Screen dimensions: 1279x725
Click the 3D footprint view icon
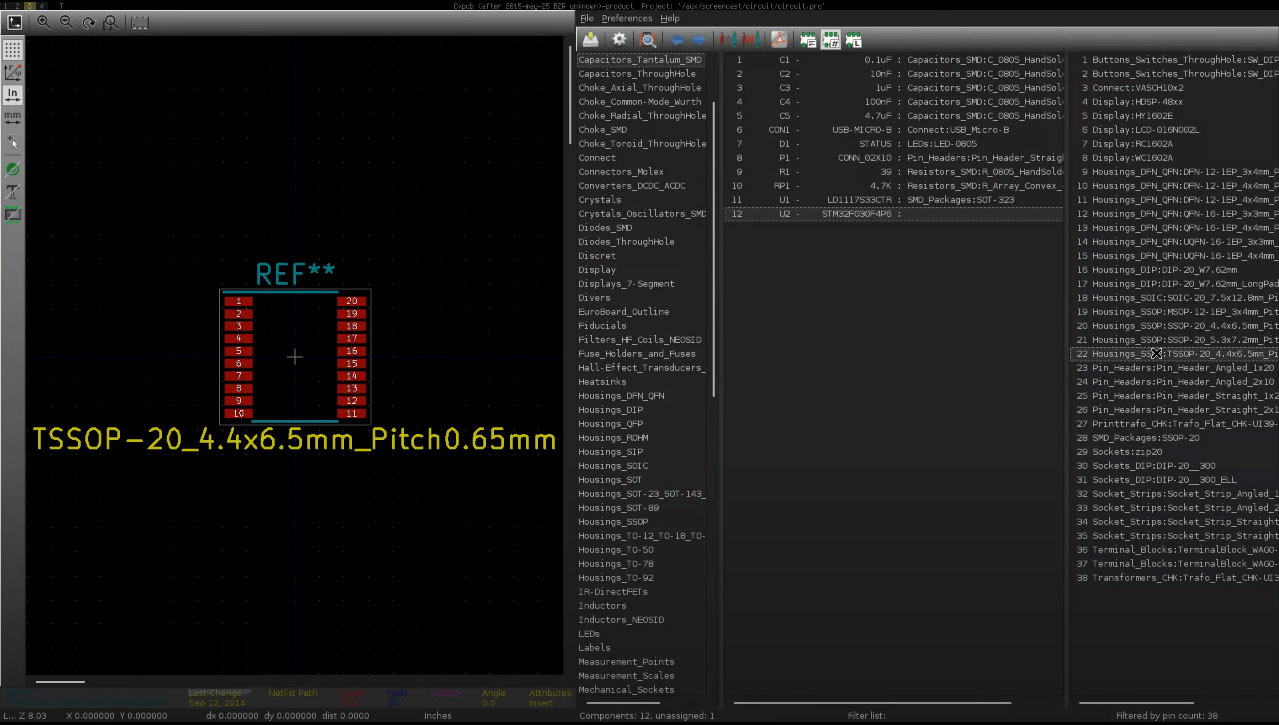pyautogui.click(x=139, y=22)
